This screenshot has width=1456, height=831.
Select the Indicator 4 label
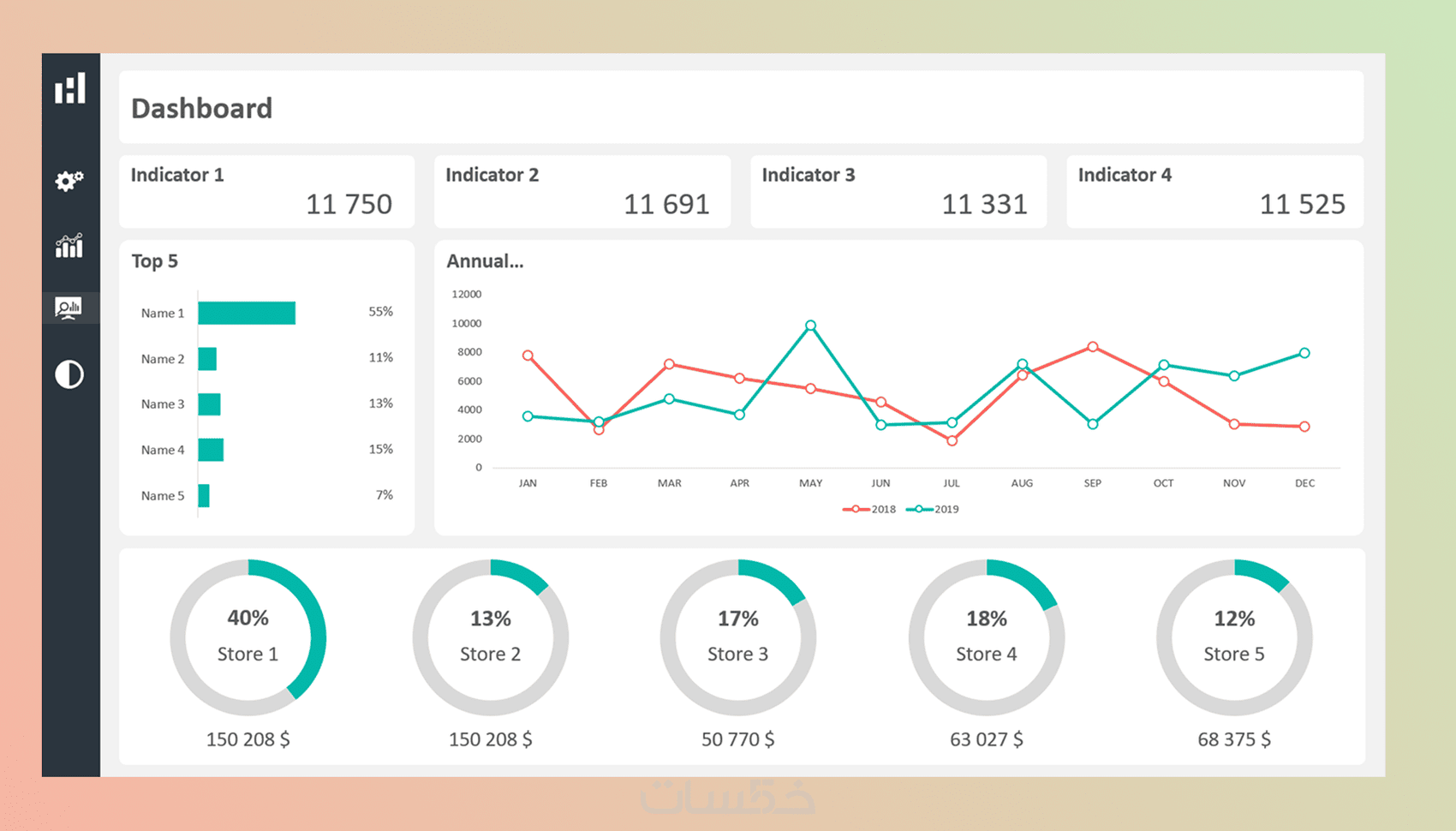point(1125,175)
